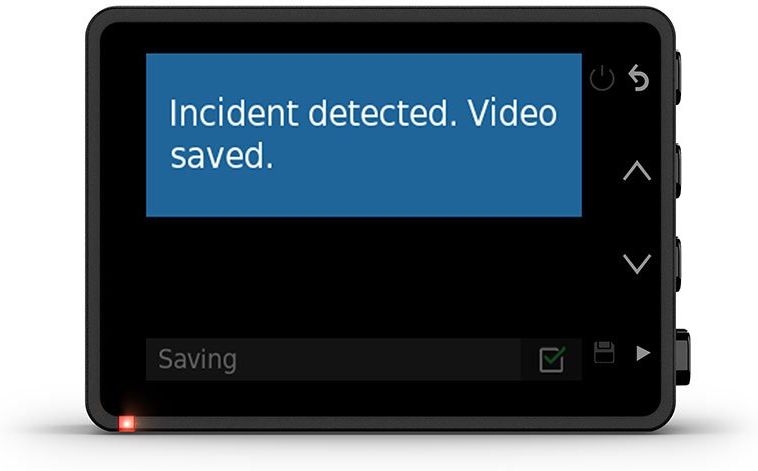Screen dimensions: 758x471
Task: Tap the back arrow icon
Action: click(x=639, y=78)
